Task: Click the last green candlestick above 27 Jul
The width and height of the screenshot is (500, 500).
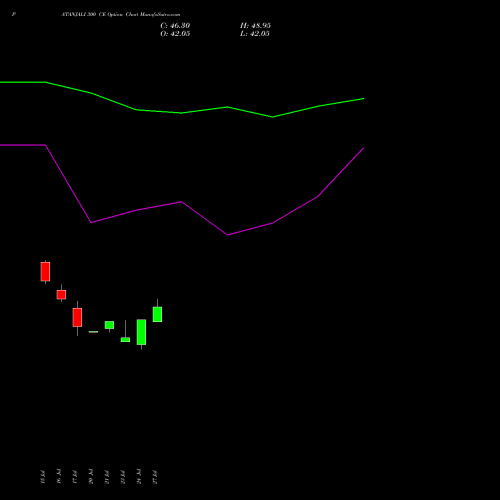Action: [157, 314]
